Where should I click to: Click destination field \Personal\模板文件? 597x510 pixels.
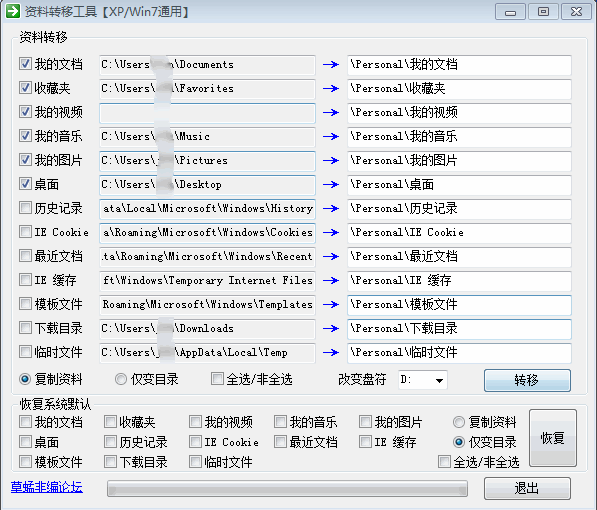point(459,305)
